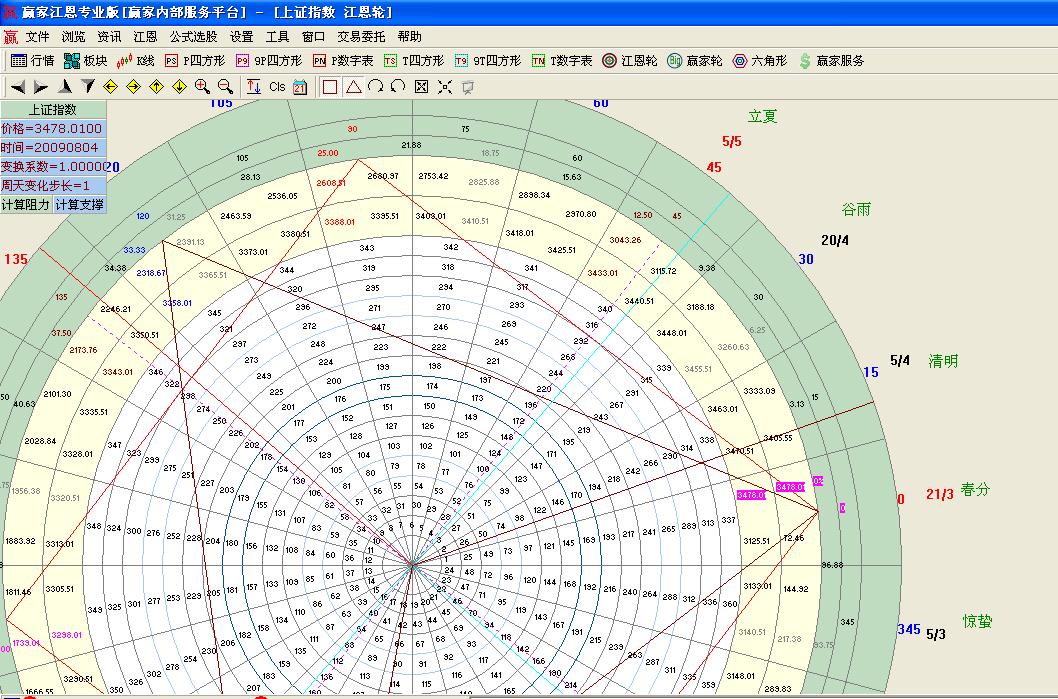Click the 价格=3478.0100 field
The image size is (1058, 699).
pos(52,129)
